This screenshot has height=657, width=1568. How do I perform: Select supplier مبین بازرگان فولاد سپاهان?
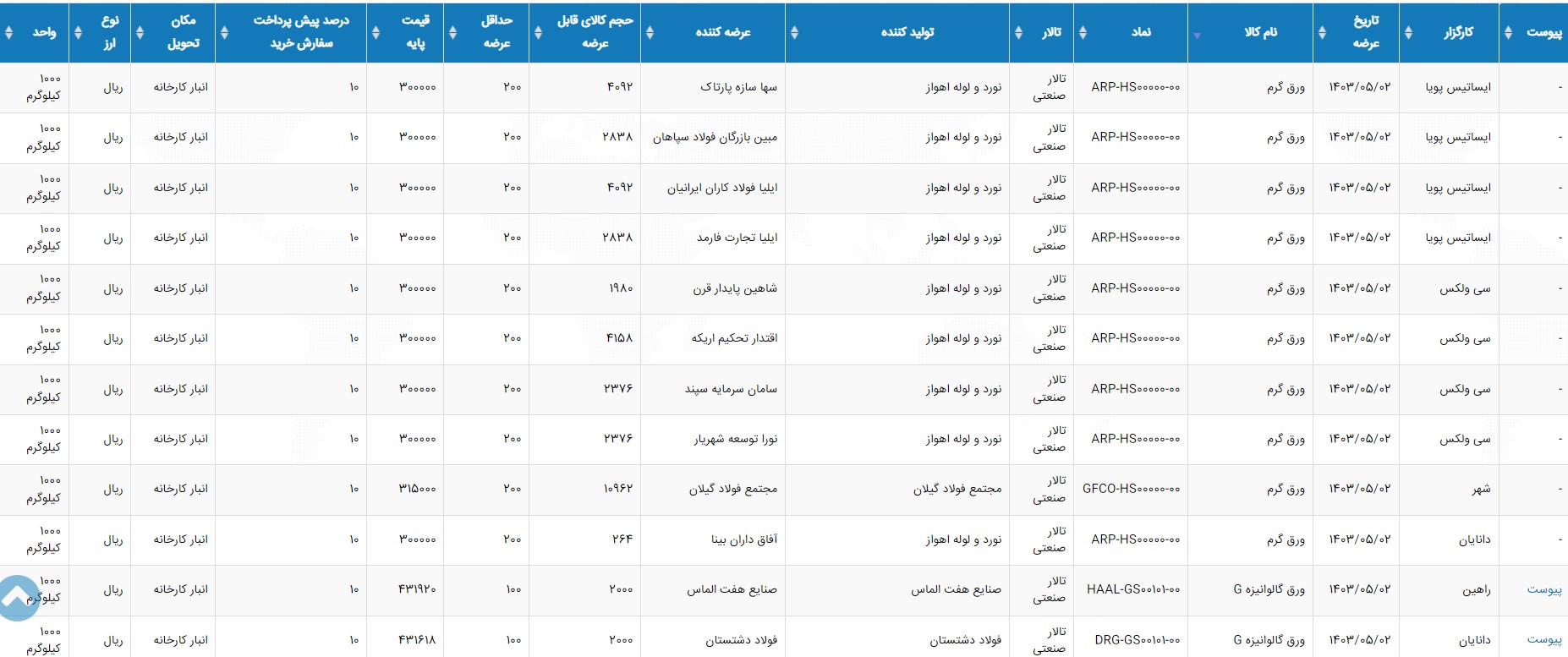(715, 137)
